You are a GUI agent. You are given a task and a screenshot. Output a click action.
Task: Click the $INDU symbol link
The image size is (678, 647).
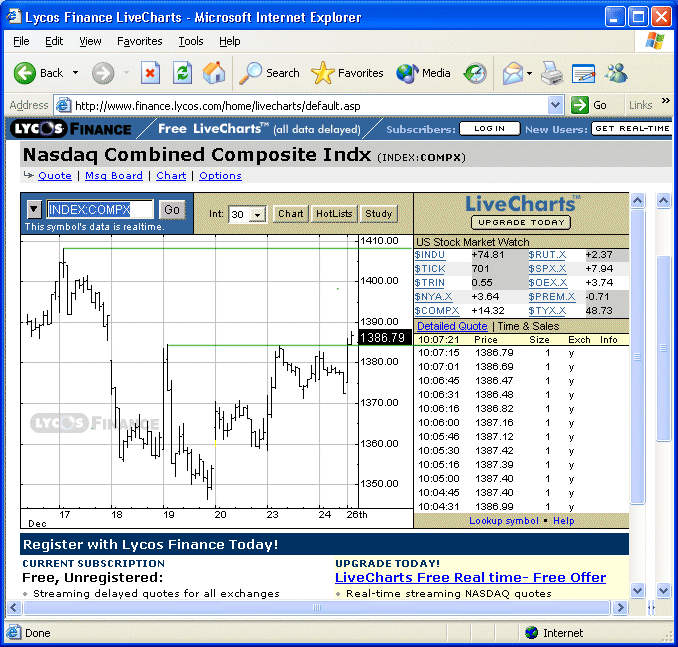point(429,255)
